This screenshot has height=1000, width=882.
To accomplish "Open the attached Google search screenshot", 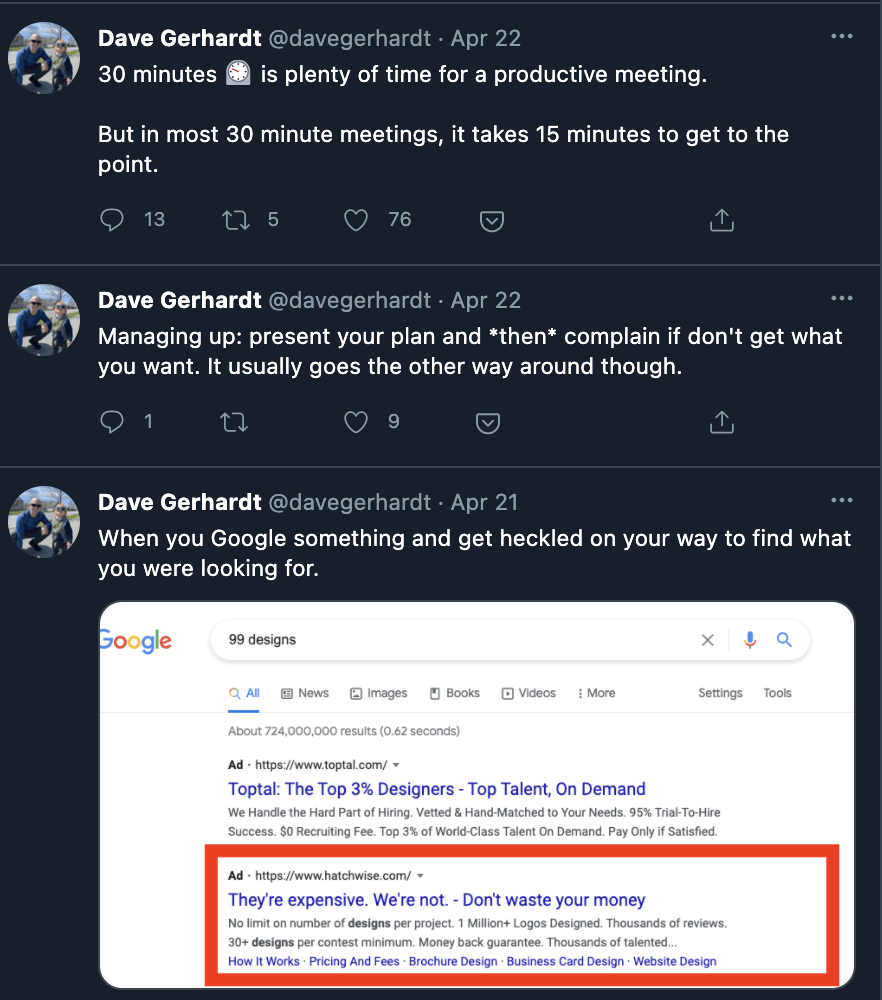I will pyautogui.click(x=476, y=795).
